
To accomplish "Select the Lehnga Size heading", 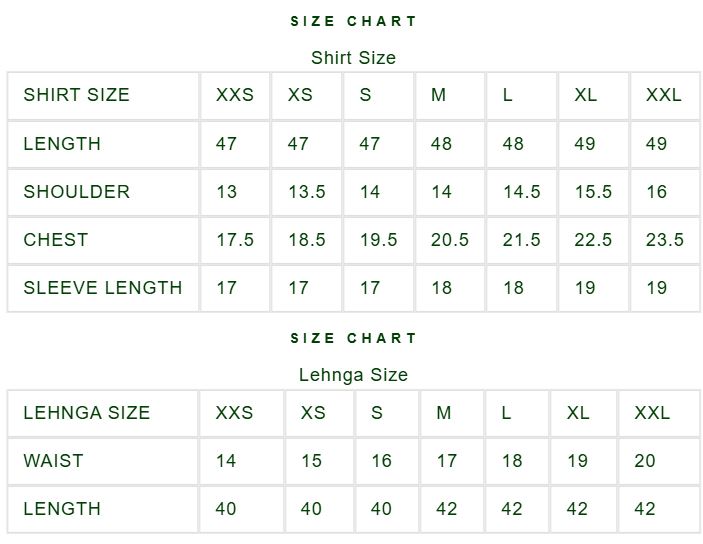I will click(353, 375).
